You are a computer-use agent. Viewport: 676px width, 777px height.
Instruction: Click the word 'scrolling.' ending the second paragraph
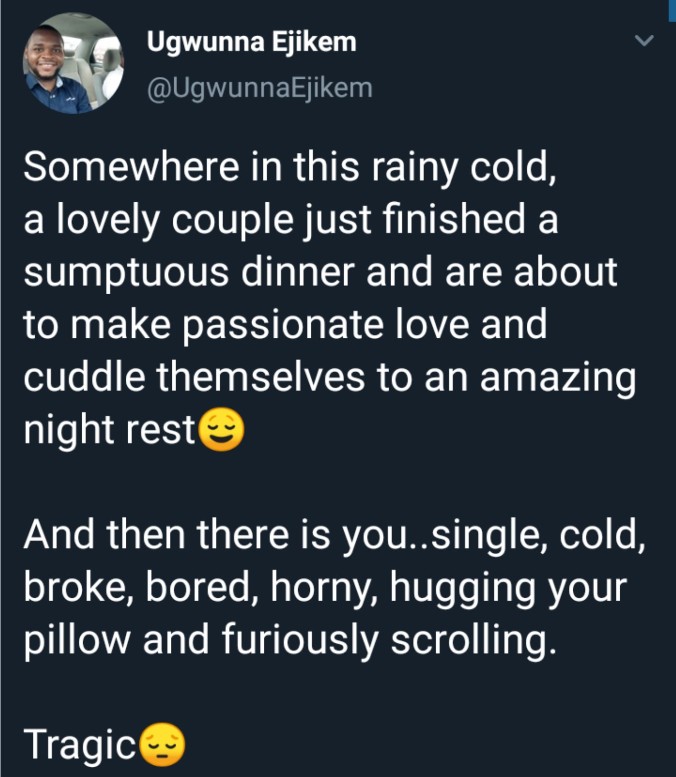[x=473, y=641]
